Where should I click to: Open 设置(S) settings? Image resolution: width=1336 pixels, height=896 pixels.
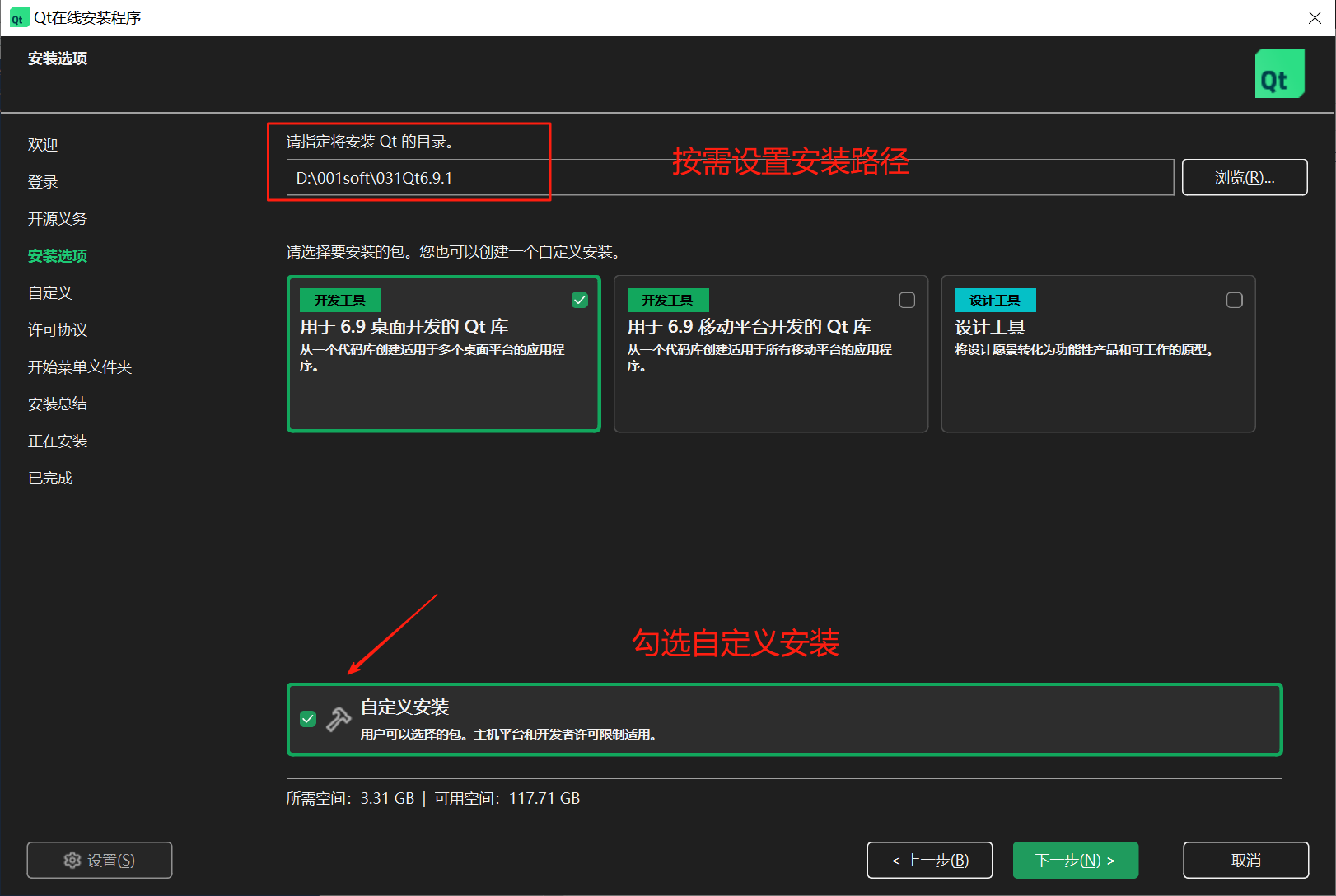[x=100, y=861]
